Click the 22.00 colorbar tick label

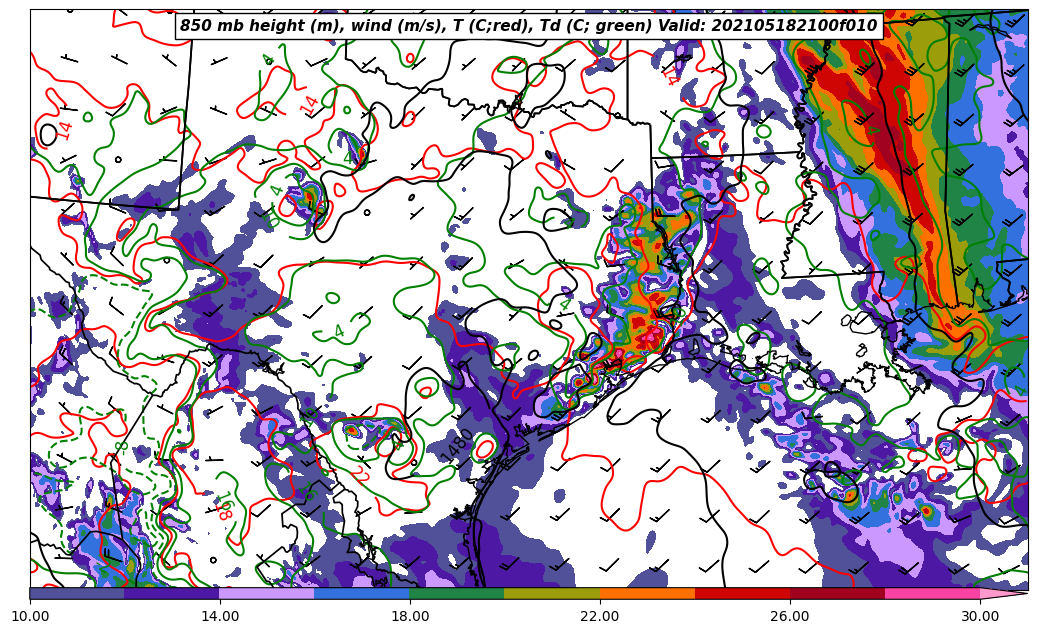point(600,616)
